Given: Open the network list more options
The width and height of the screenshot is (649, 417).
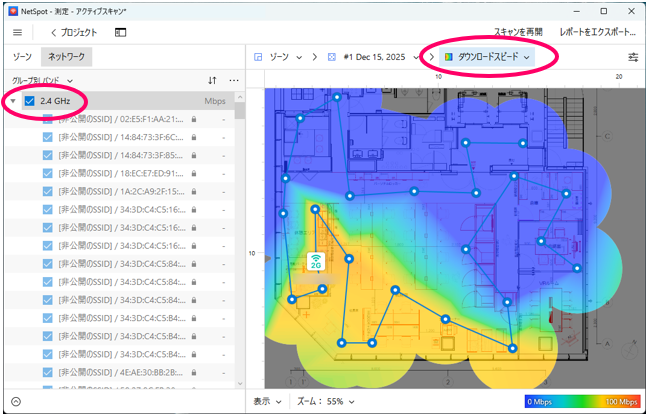Looking at the screenshot, I should tap(234, 79).
